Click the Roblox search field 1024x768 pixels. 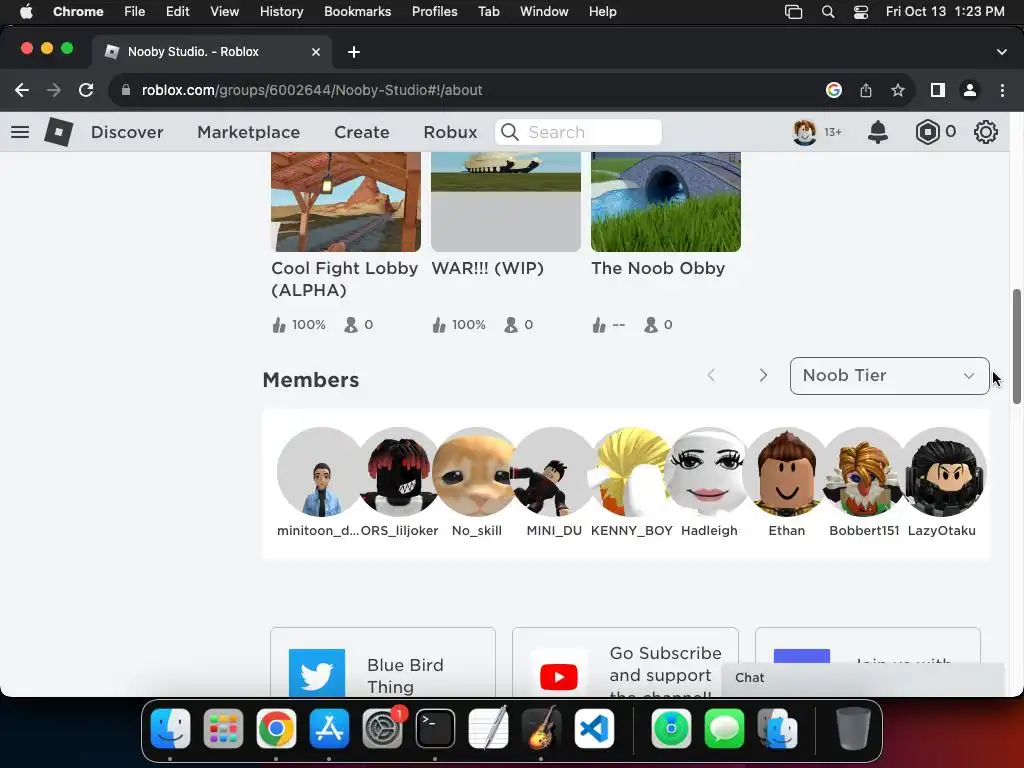tap(579, 132)
